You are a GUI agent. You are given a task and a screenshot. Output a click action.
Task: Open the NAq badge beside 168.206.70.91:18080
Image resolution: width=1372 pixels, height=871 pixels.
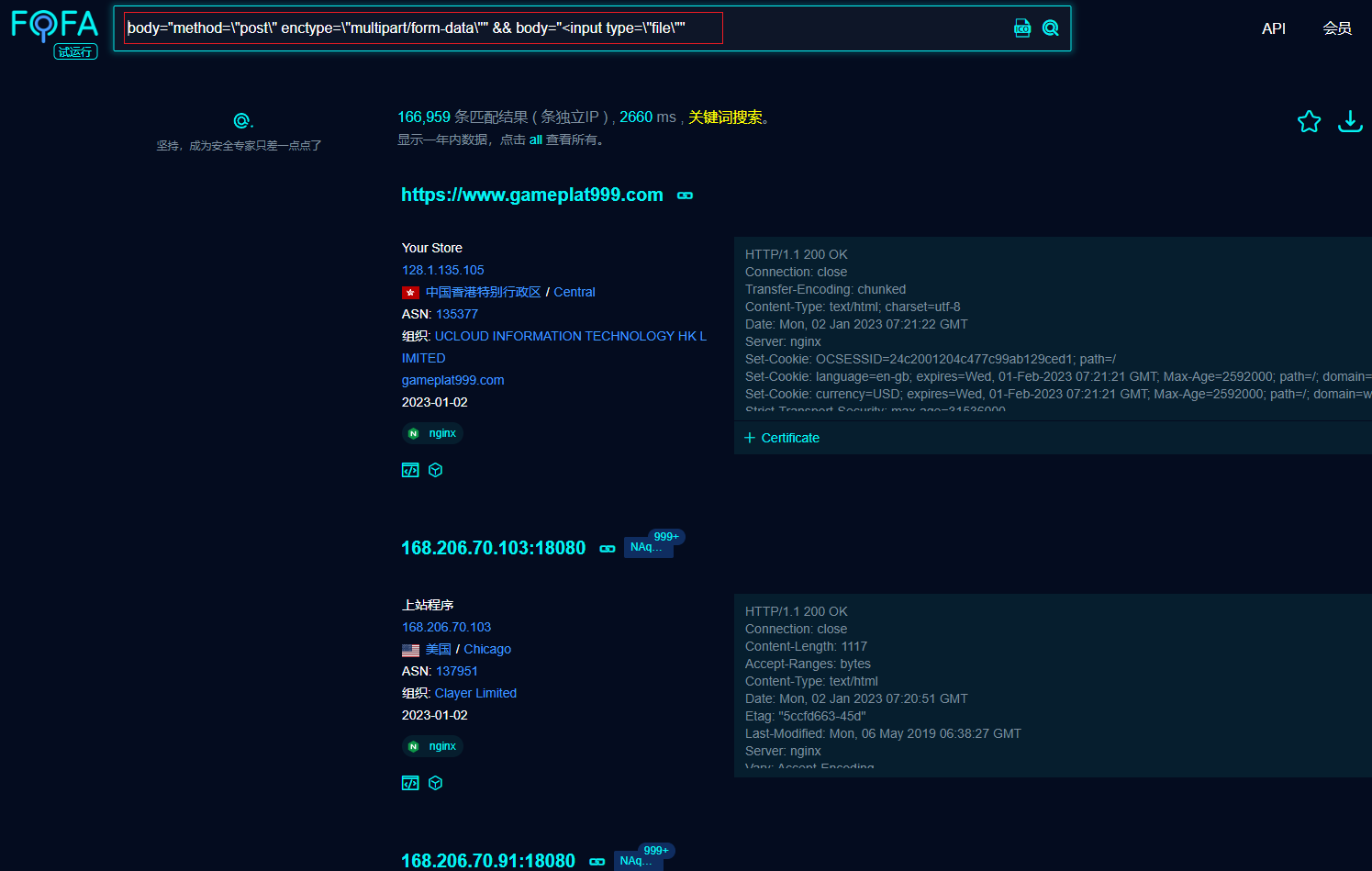tap(638, 861)
